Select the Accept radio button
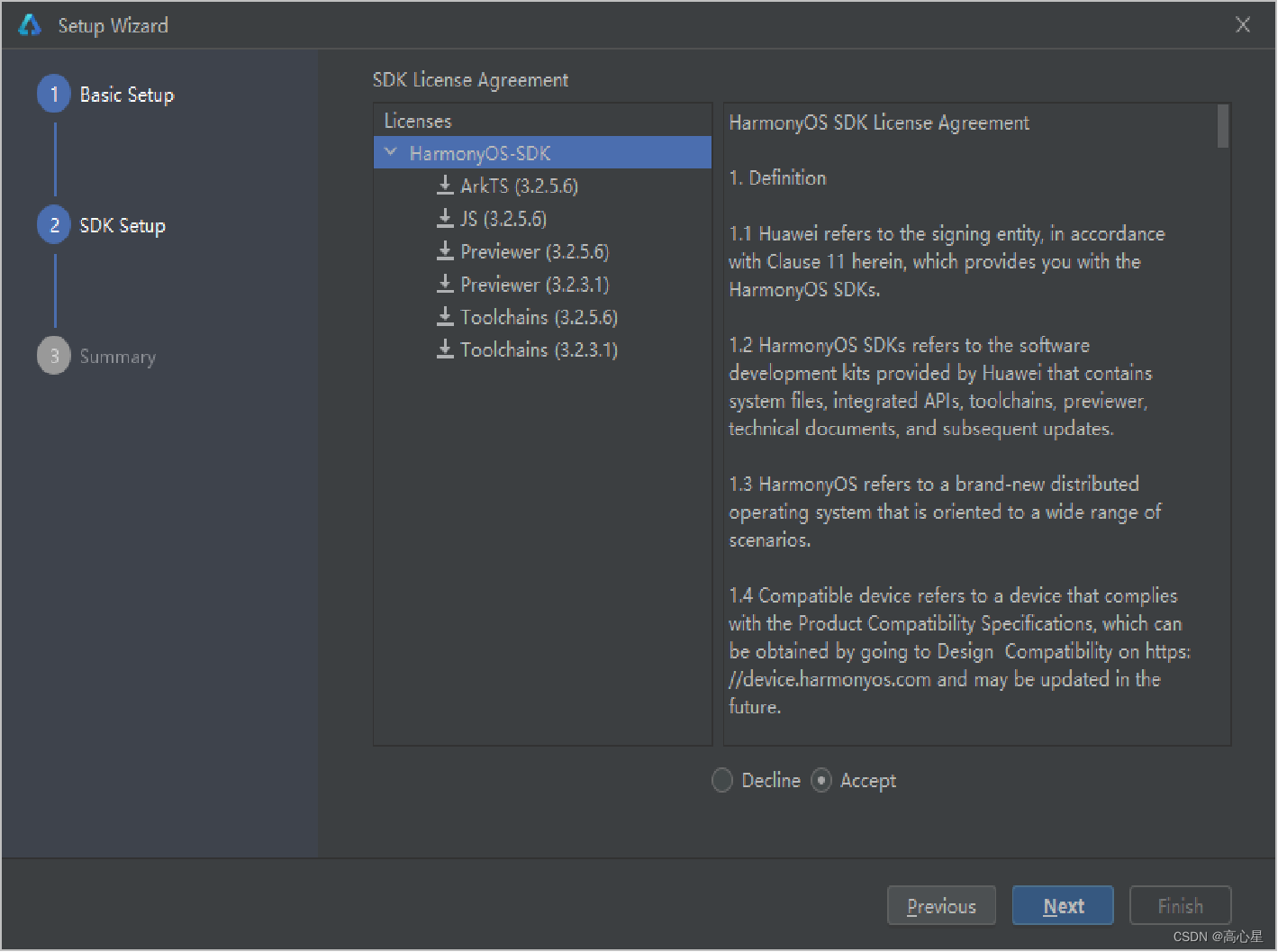 coord(821,780)
